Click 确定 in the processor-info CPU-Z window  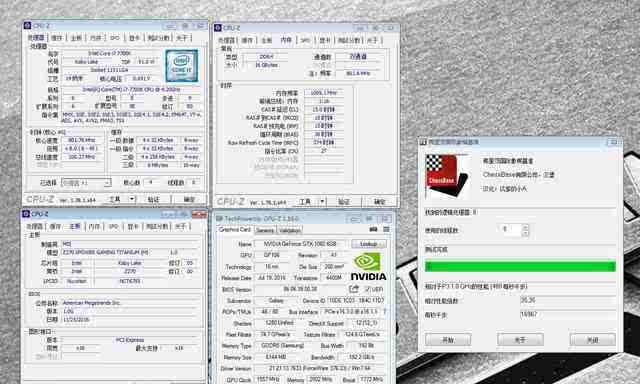coord(189,199)
